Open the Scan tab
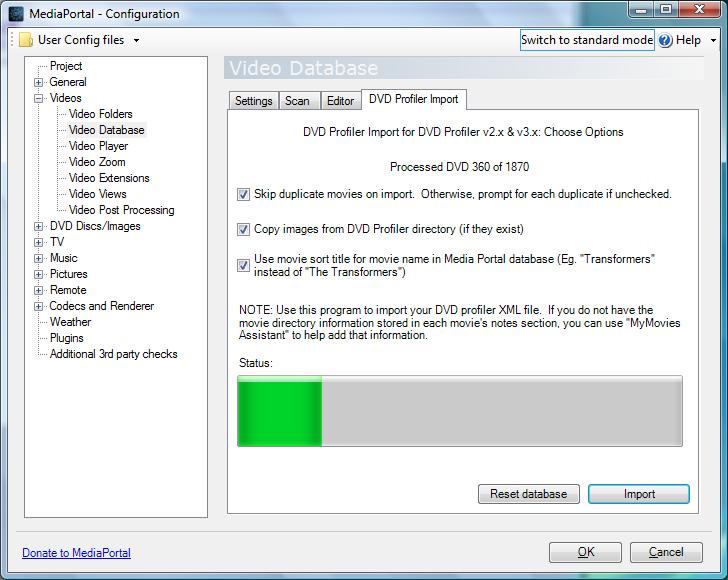Screen dimensions: 728x580 (x=297, y=101)
